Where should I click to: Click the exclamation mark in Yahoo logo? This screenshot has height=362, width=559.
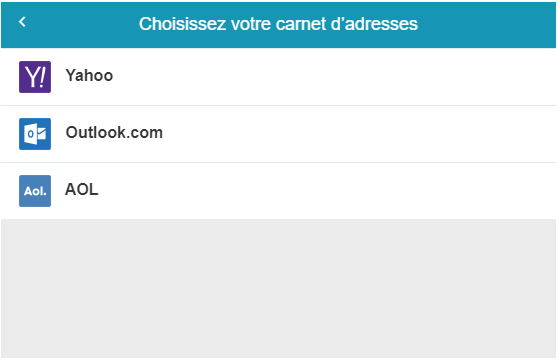click(x=43, y=77)
